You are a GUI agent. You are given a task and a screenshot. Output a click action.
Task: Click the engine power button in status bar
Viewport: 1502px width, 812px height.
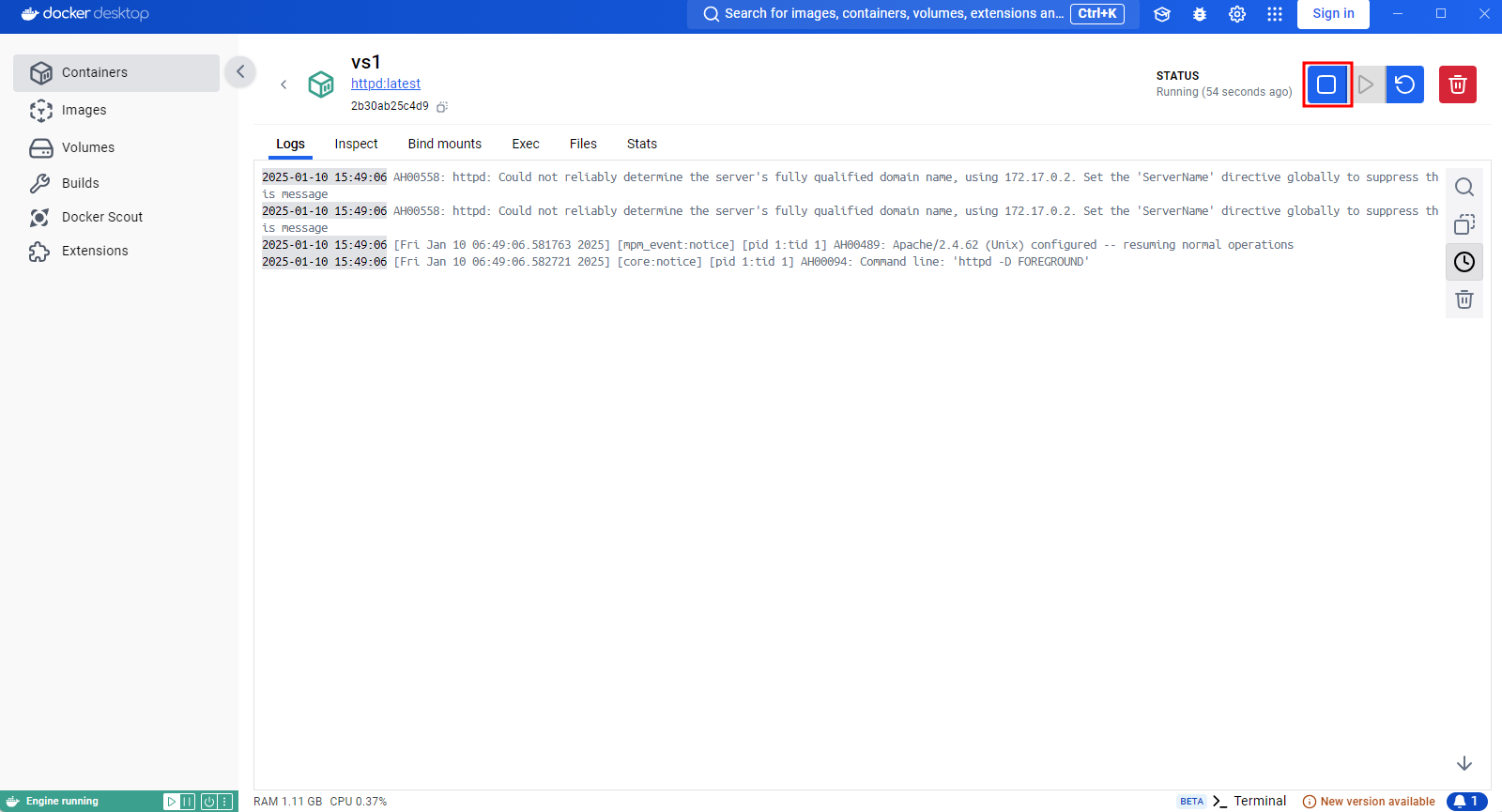[209, 802]
